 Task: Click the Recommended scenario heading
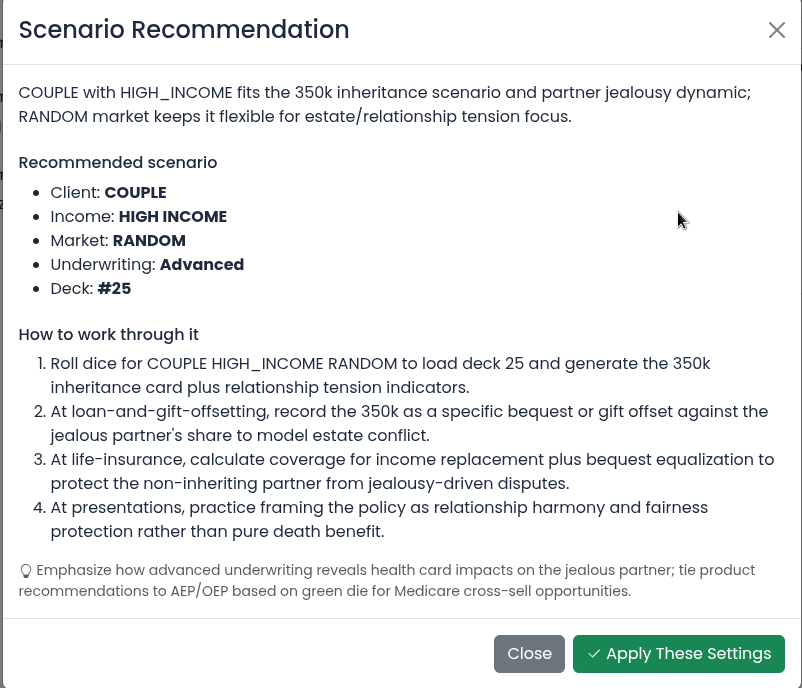click(x=118, y=163)
